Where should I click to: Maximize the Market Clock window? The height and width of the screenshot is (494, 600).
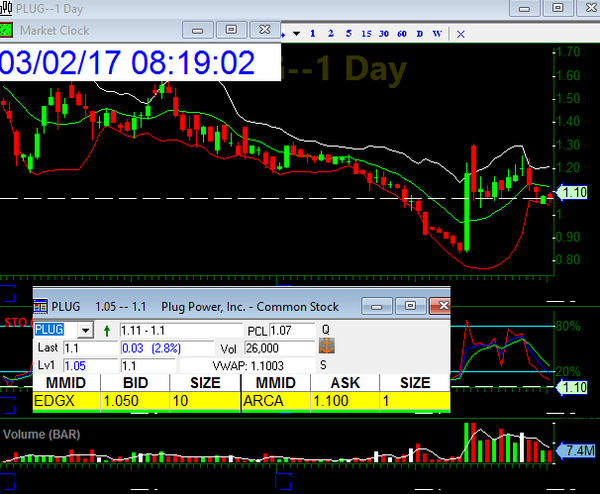[x=231, y=29]
